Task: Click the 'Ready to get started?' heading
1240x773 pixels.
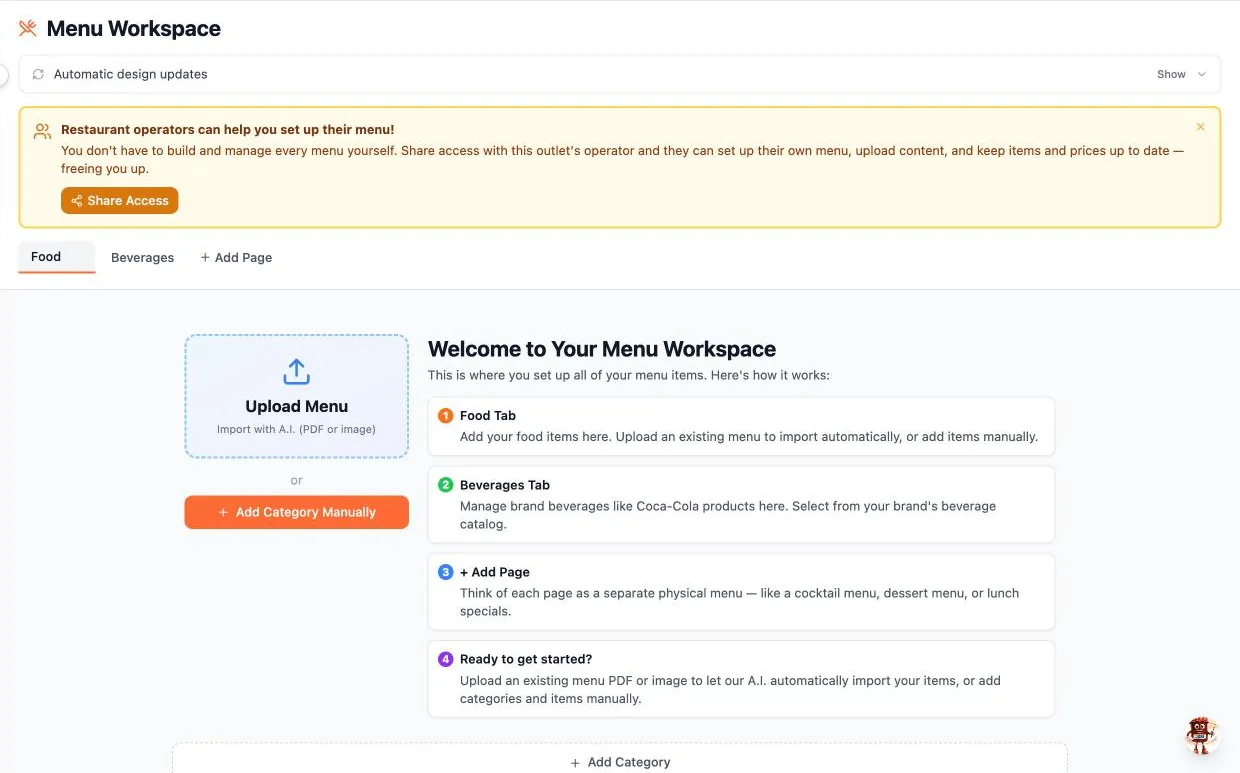Action: coord(526,659)
